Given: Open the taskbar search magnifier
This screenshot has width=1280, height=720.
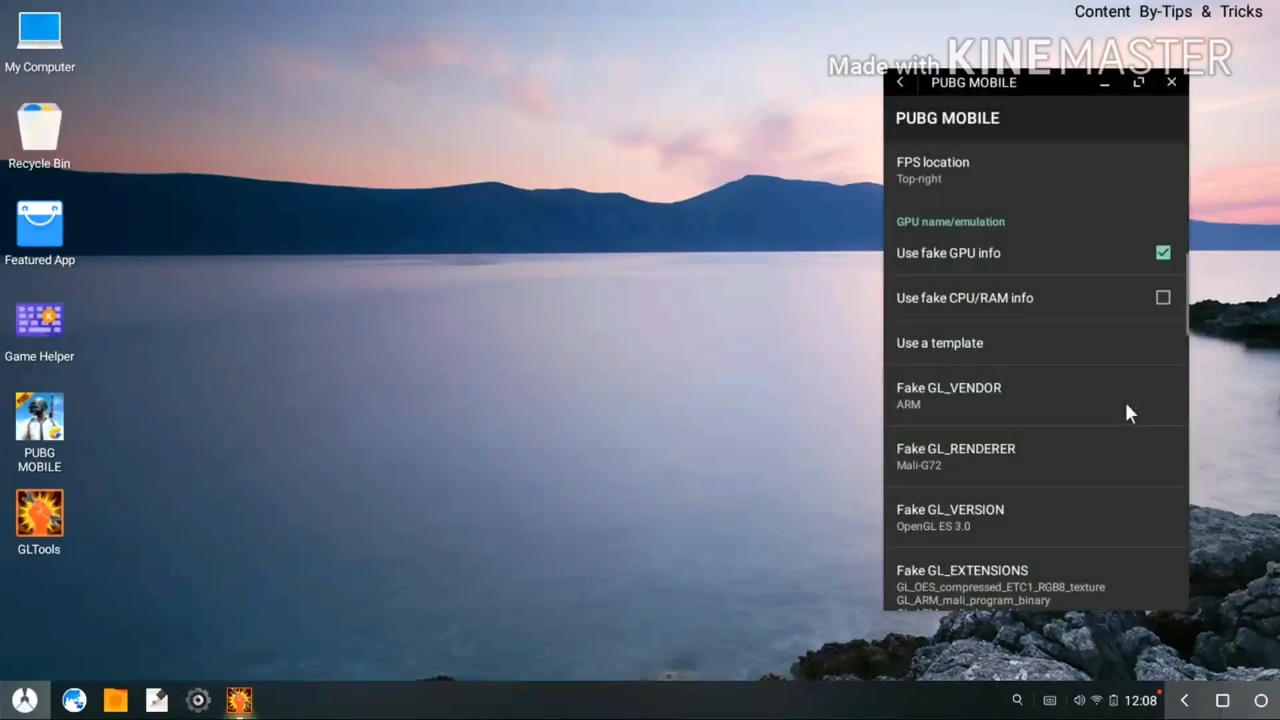Looking at the screenshot, I should [x=1017, y=700].
